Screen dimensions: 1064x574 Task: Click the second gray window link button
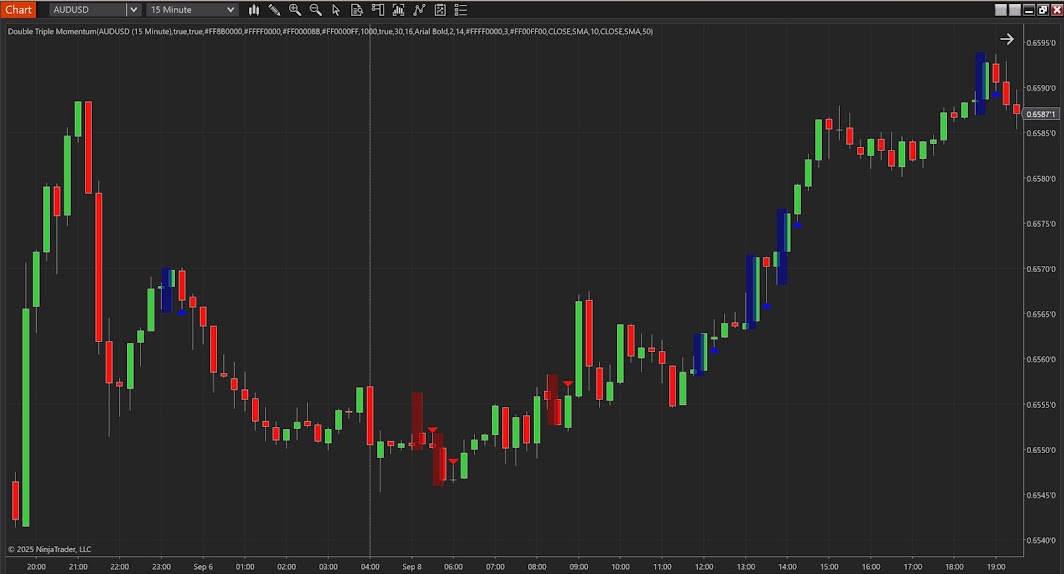pos(1015,10)
